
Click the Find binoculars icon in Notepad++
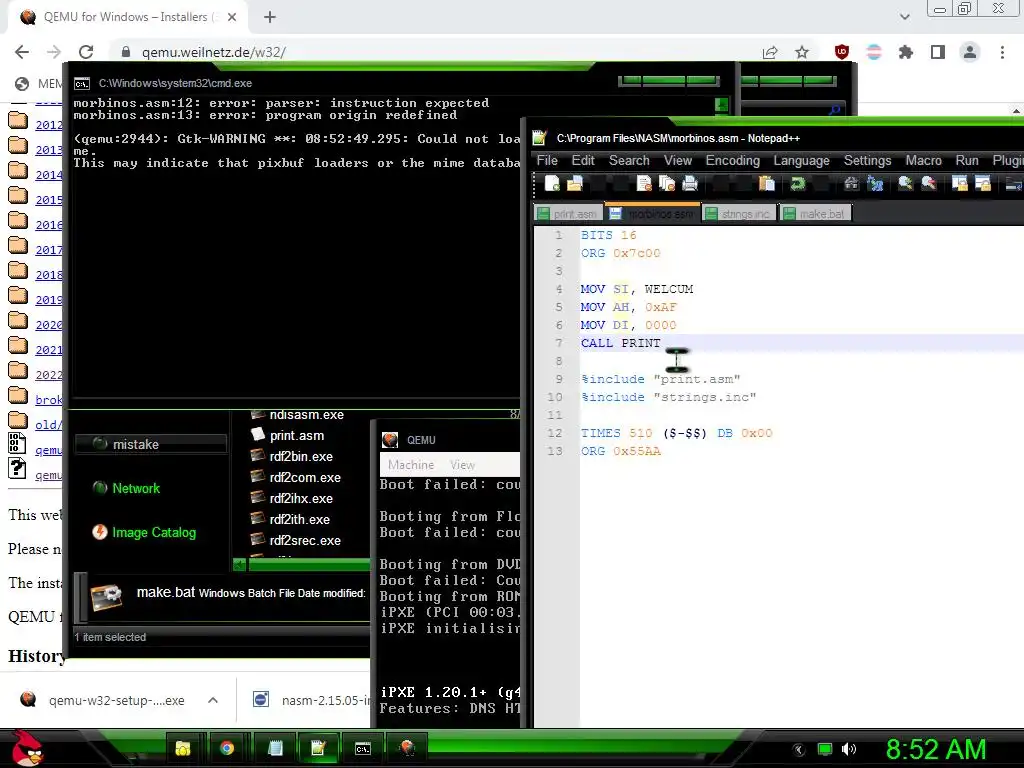852,184
